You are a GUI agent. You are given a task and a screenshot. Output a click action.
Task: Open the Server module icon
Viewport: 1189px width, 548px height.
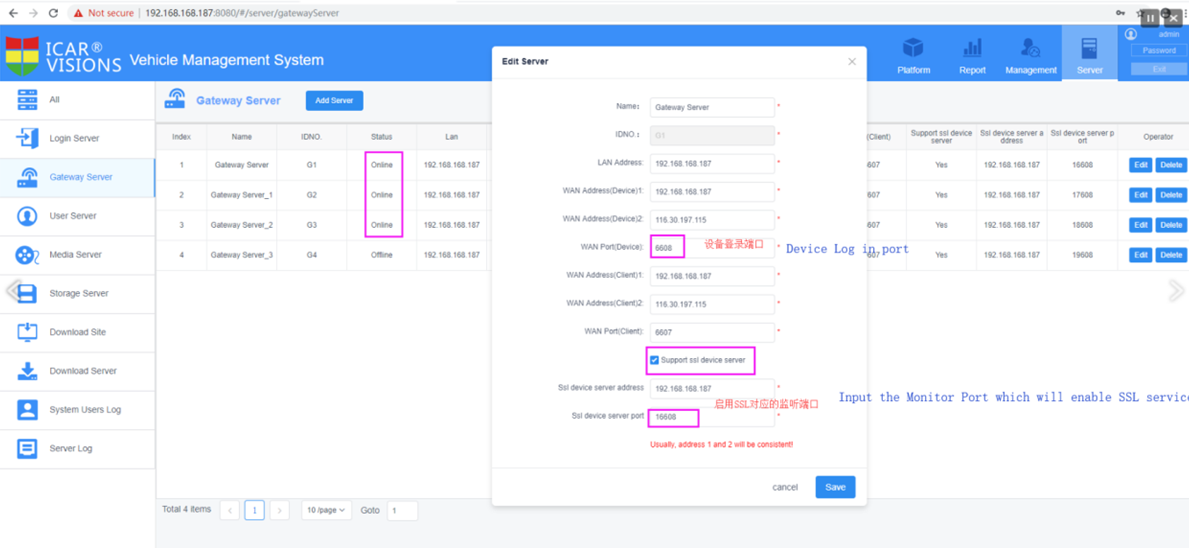point(1090,49)
